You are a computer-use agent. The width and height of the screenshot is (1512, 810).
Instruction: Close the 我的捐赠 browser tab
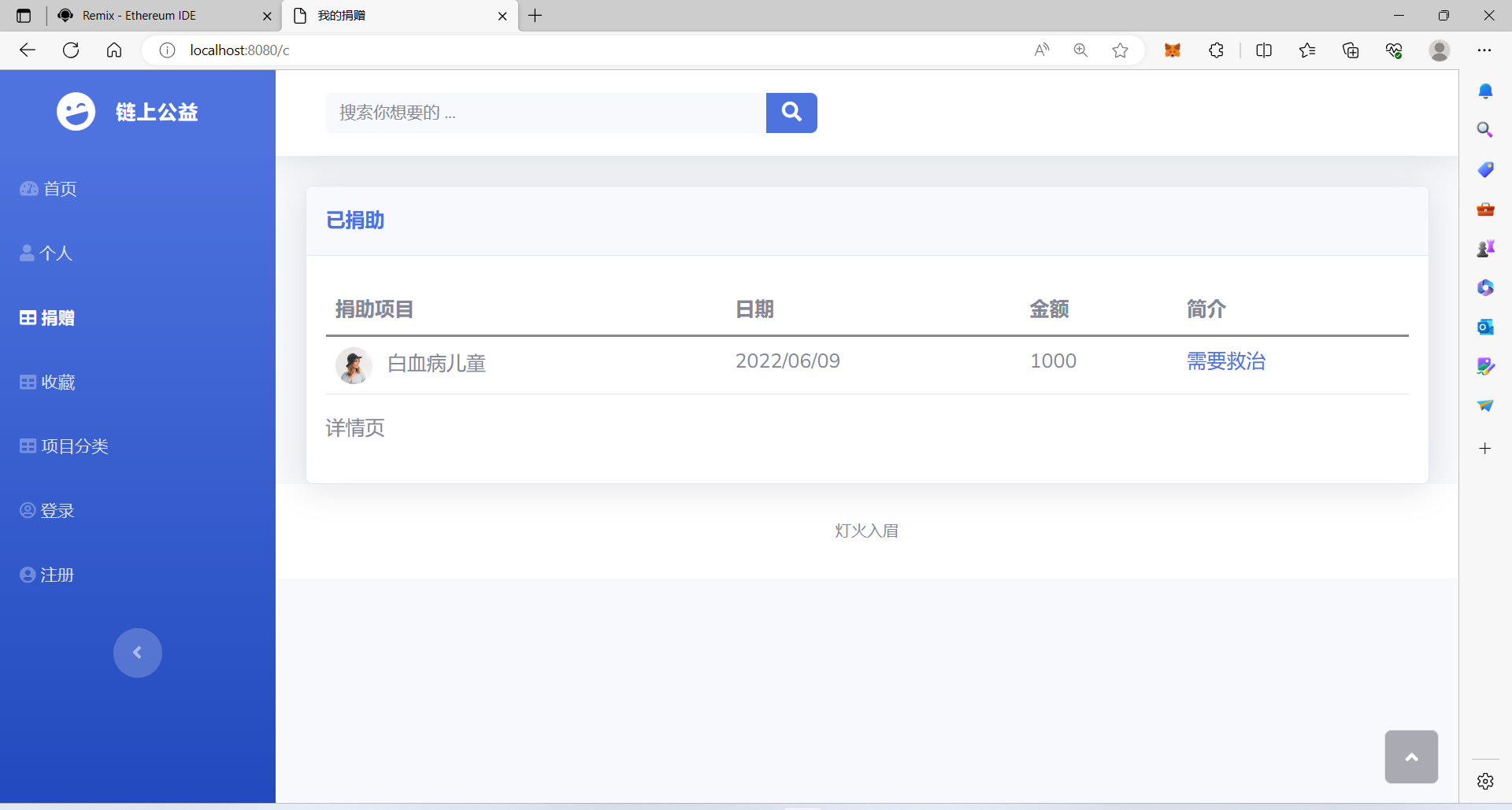tap(502, 16)
